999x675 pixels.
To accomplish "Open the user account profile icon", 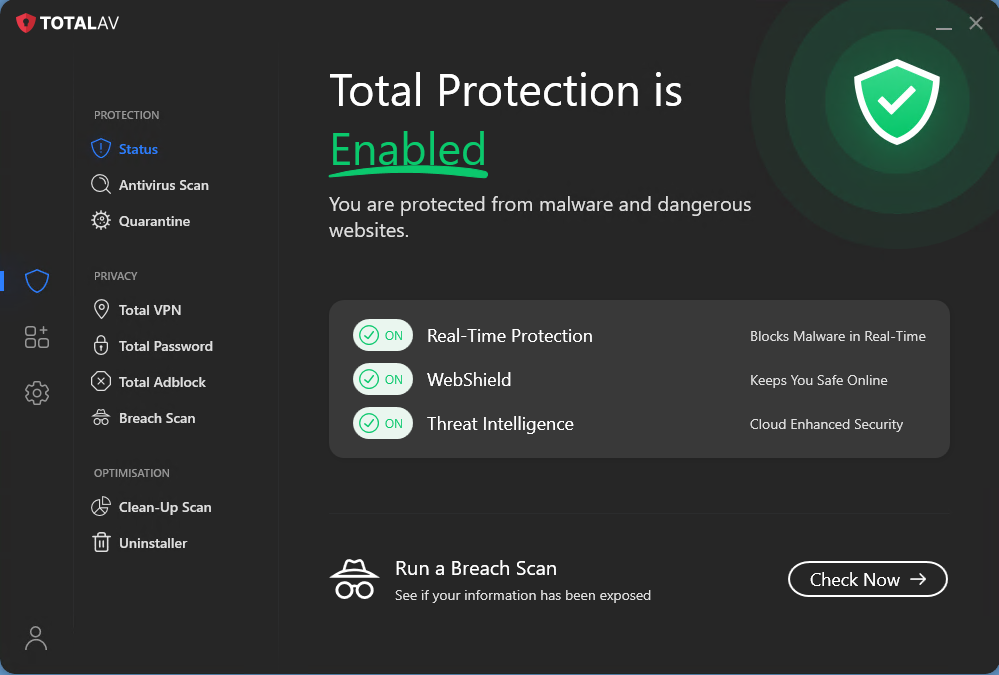I will click(36, 638).
